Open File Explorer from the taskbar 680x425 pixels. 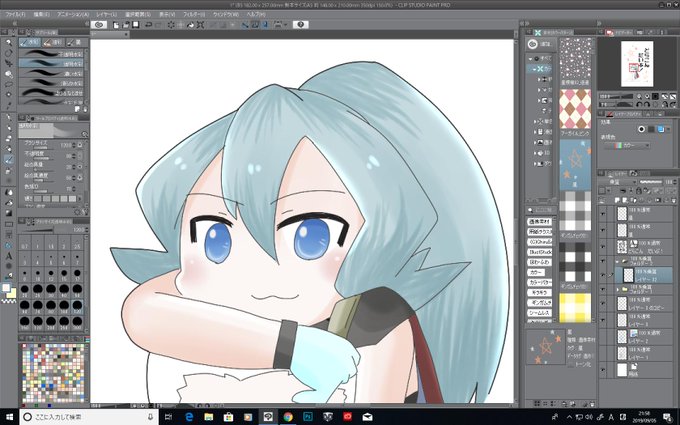tap(209, 417)
